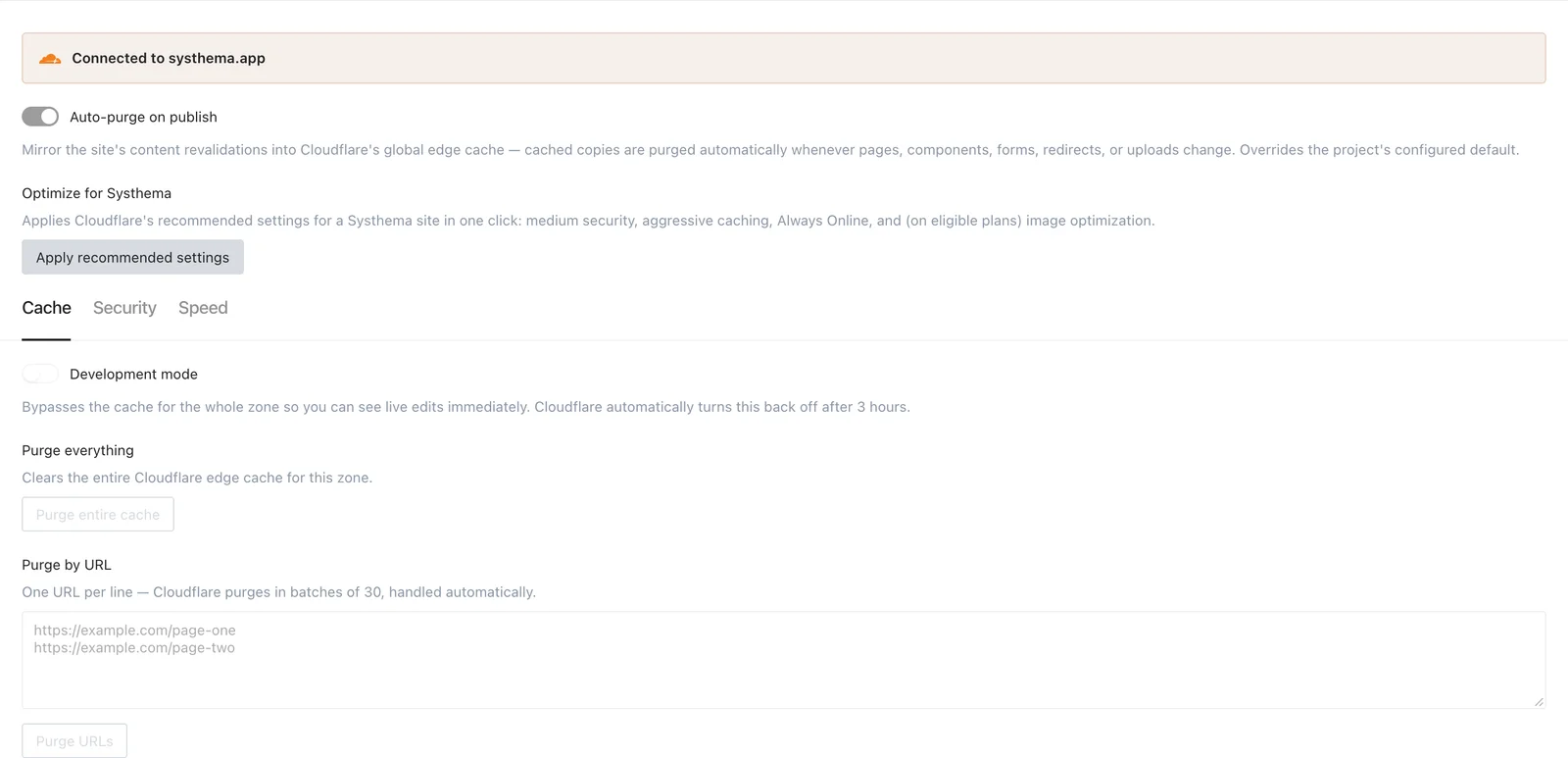Click the 'Auto-purge on publish' label
This screenshot has height=758, width=1568.
point(143,117)
